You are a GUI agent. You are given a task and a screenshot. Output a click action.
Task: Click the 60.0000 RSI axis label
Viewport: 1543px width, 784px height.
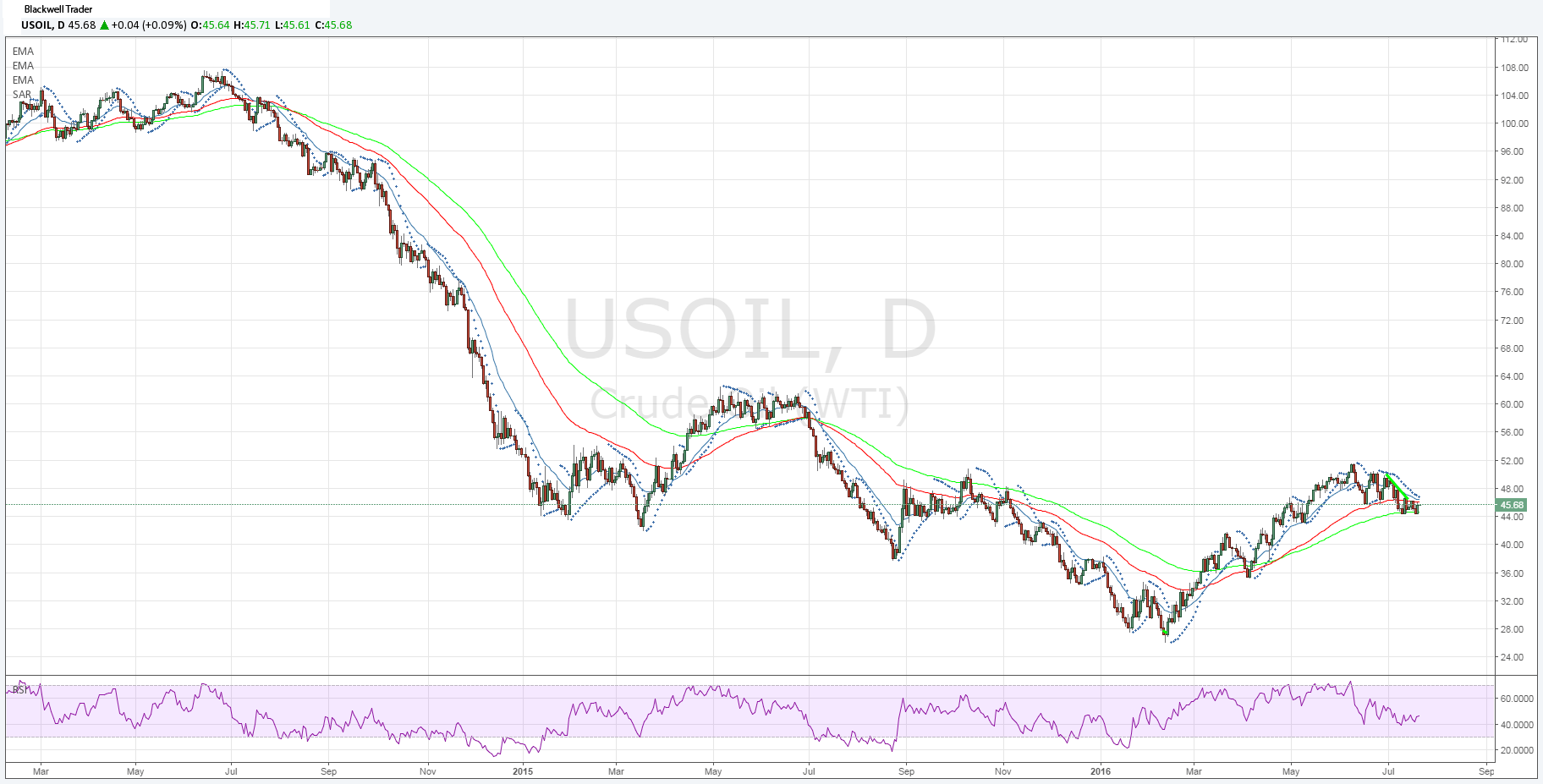click(1517, 699)
